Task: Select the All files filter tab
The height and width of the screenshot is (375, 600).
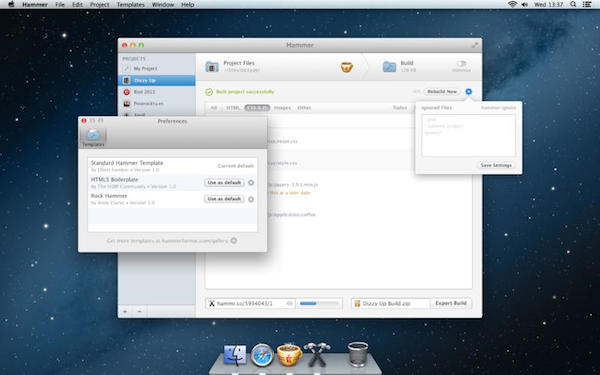Action: tap(214, 108)
